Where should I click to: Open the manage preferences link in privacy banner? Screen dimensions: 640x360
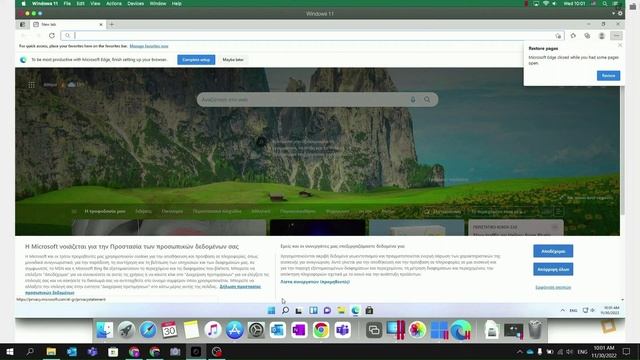(553, 287)
